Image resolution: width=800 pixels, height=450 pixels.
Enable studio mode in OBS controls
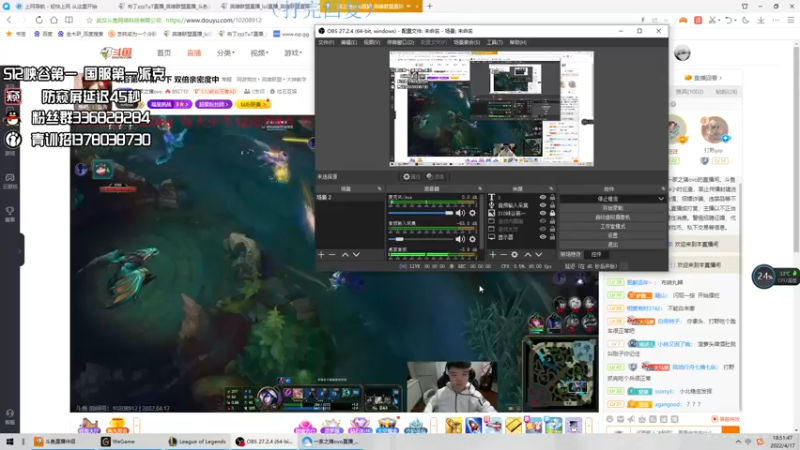[x=613, y=226]
